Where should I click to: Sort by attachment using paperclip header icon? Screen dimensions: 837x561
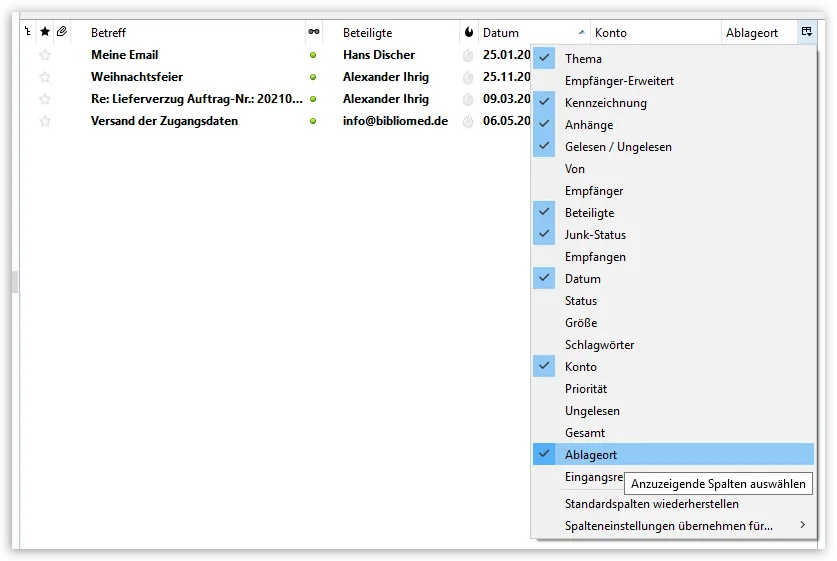click(x=62, y=32)
